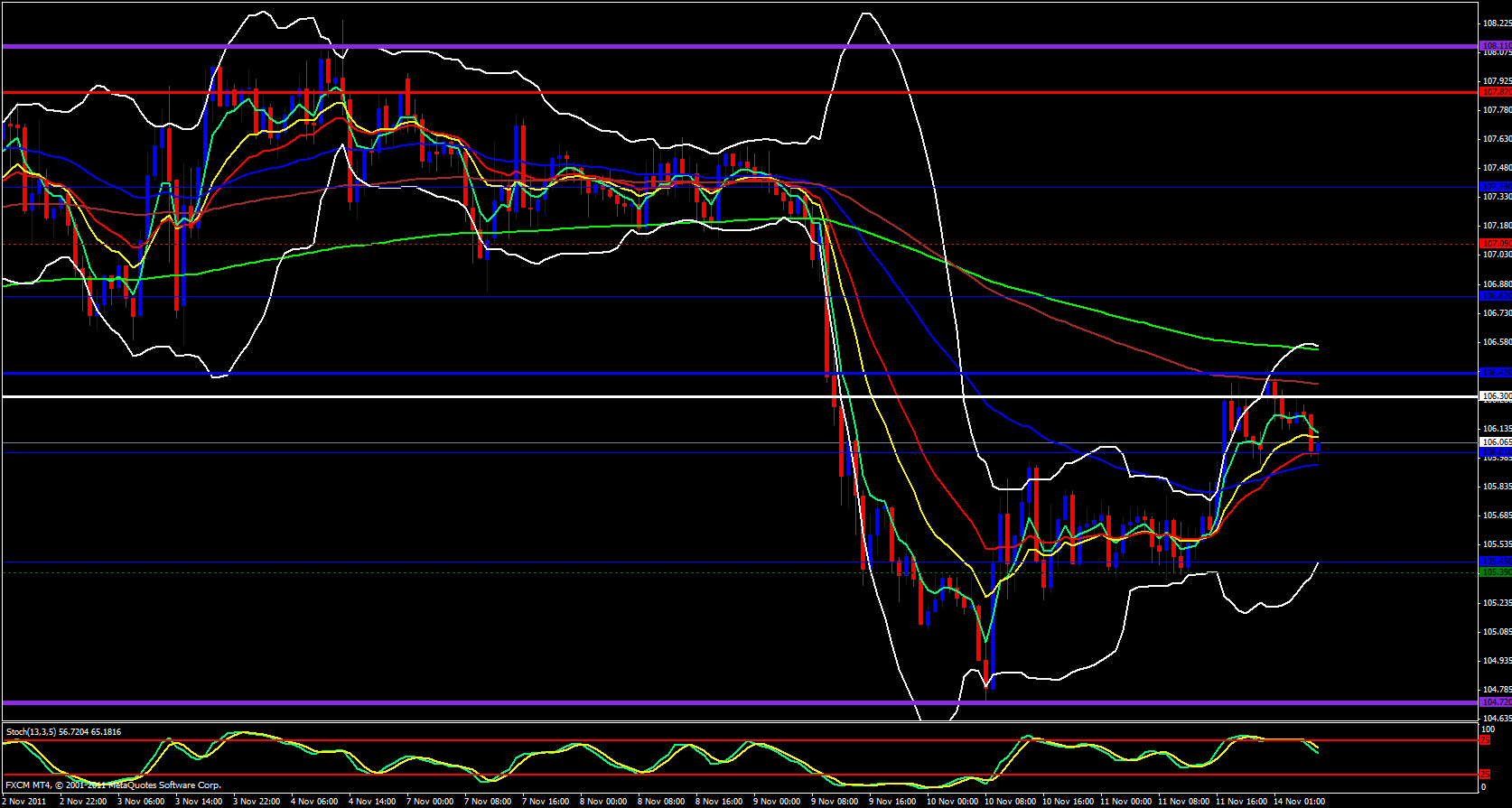Click the FXCM MT4 copyright text
This screenshot has width=1512, height=808.
(113, 785)
